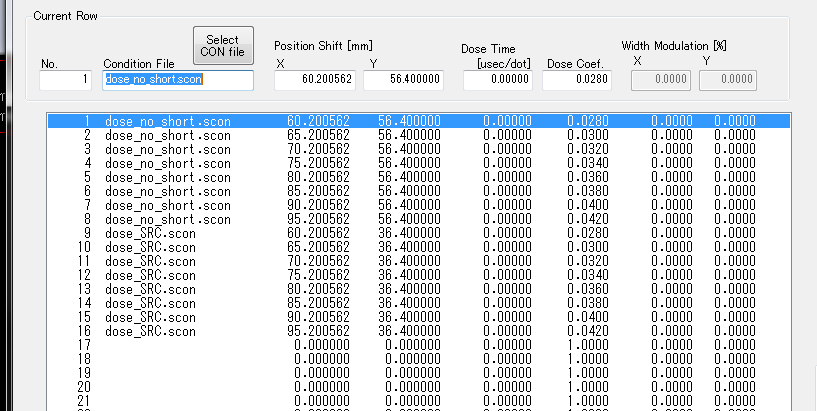Select empty row 18
817x411 pixels.
(x=419, y=359)
